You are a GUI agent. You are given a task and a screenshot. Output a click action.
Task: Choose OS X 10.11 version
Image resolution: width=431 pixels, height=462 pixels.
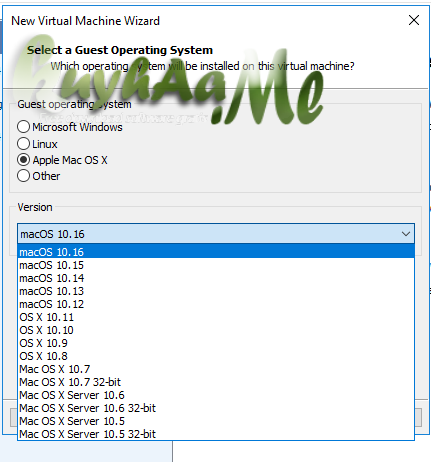click(216, 317)
